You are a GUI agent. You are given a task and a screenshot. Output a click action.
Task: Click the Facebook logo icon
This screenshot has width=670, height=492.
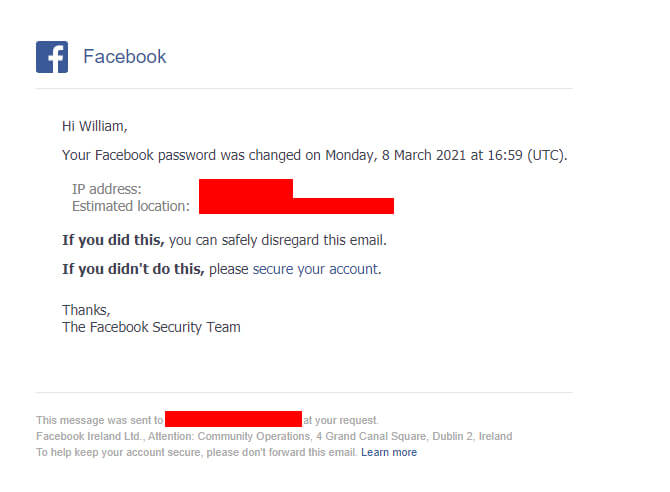(52, 57)
